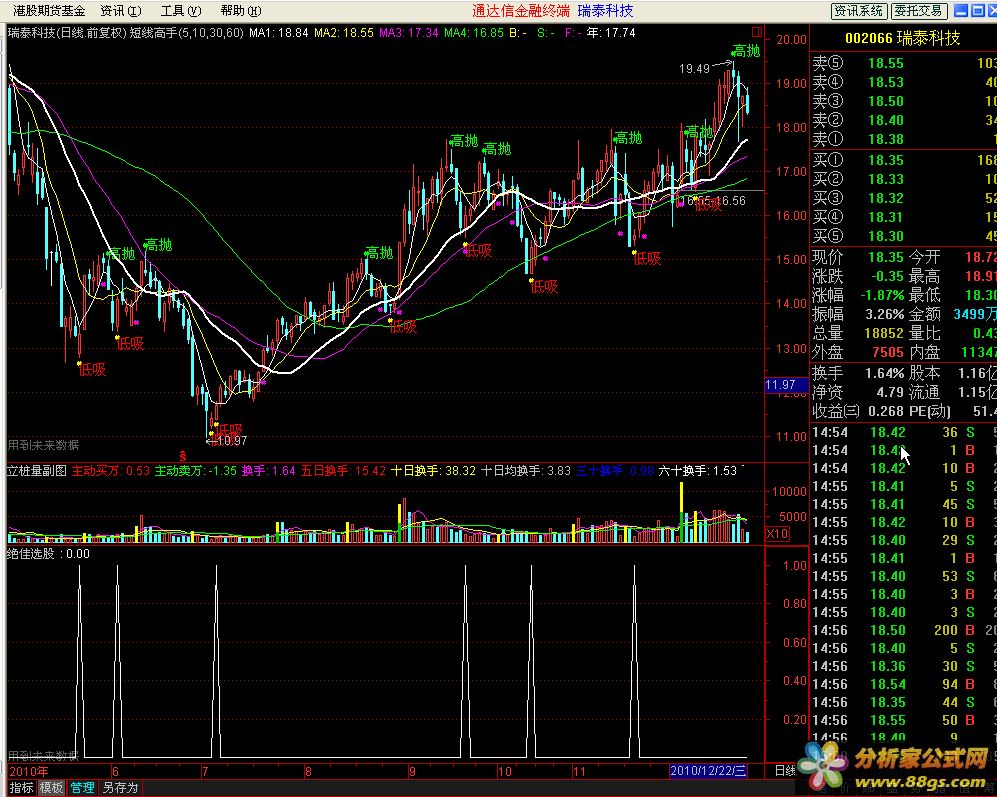The width and height of the screenshot is (997, 797).
Task: Click the 19.49 high price label
Action: pyautogui.click(x=694, y=68)
